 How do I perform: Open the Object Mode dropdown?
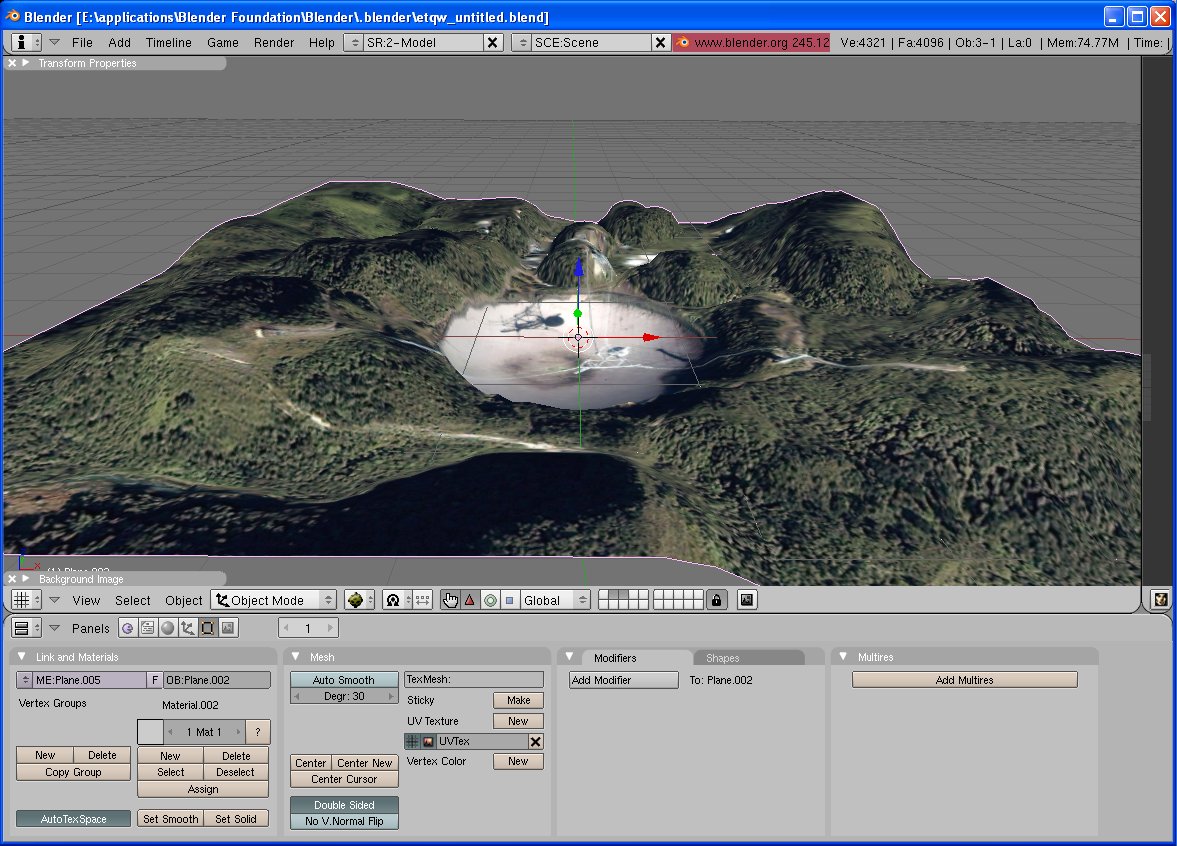point(274,600)
